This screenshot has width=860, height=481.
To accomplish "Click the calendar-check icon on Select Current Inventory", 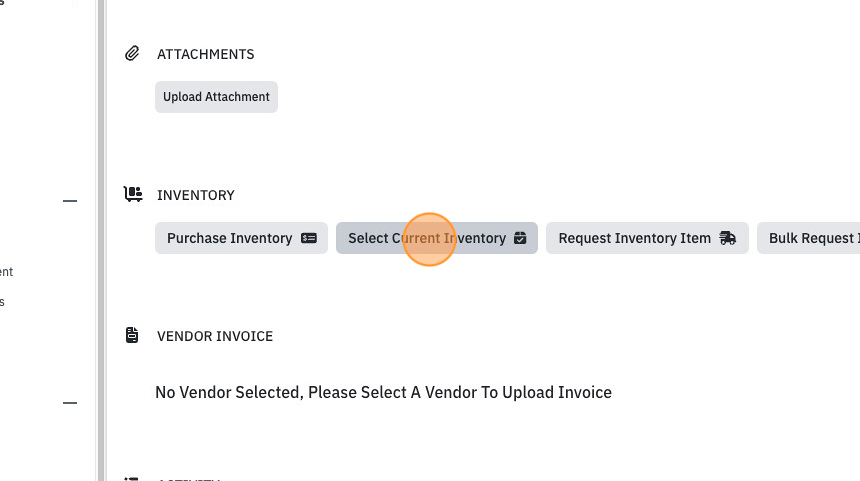I will tap(520, 238).
